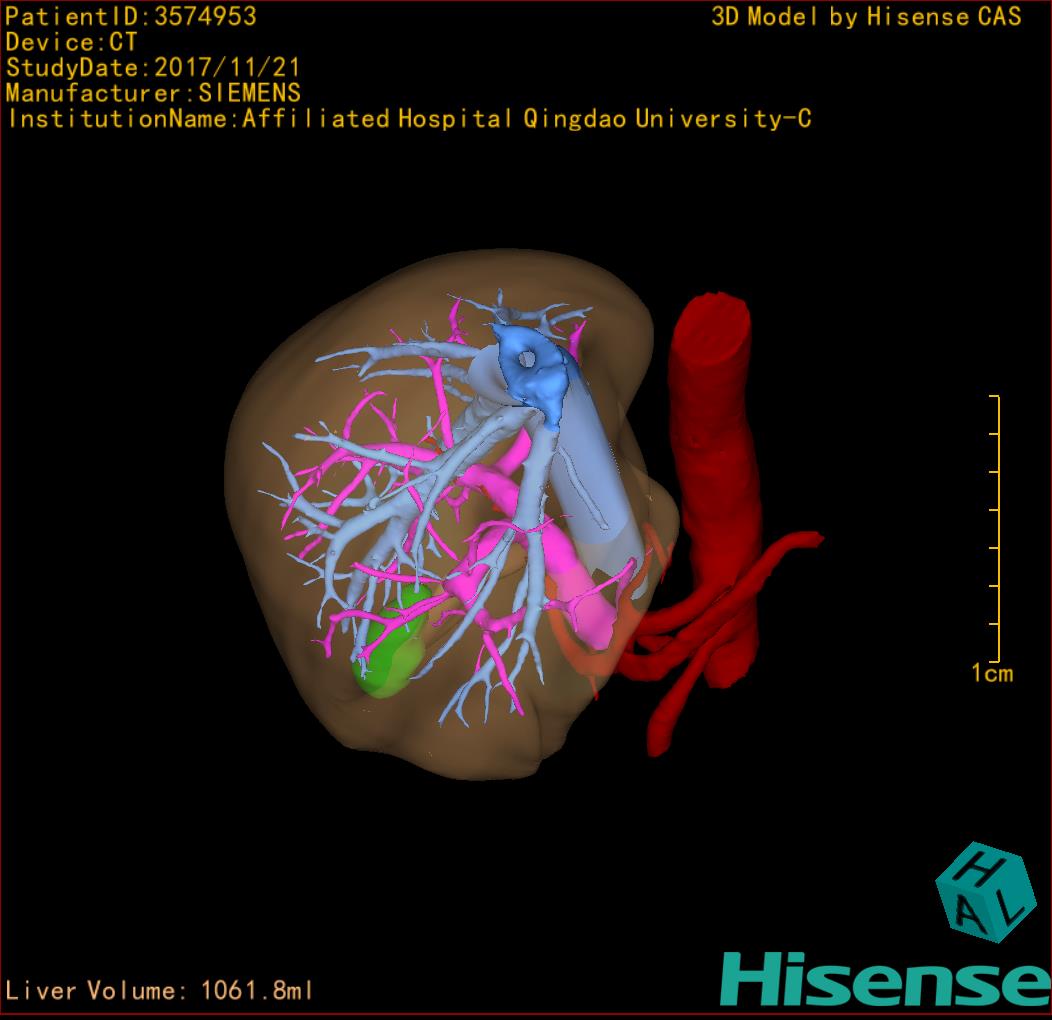Image resolution: width=1052 pixels, height=1020 pixels.
Task: Click the Manufacturer:SIEMENS label
Action: pyautogui.click(x=153, y=93)
